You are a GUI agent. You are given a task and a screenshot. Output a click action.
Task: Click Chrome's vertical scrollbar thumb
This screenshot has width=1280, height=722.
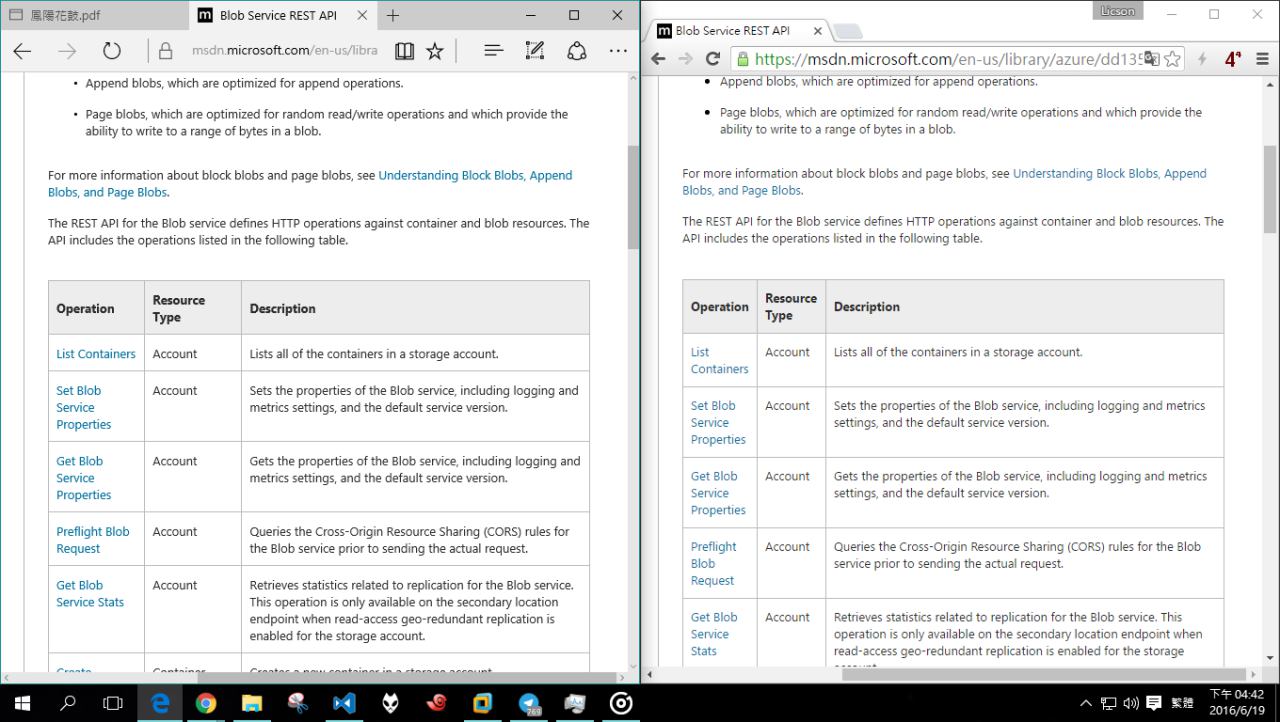[x=1270, y=190]
